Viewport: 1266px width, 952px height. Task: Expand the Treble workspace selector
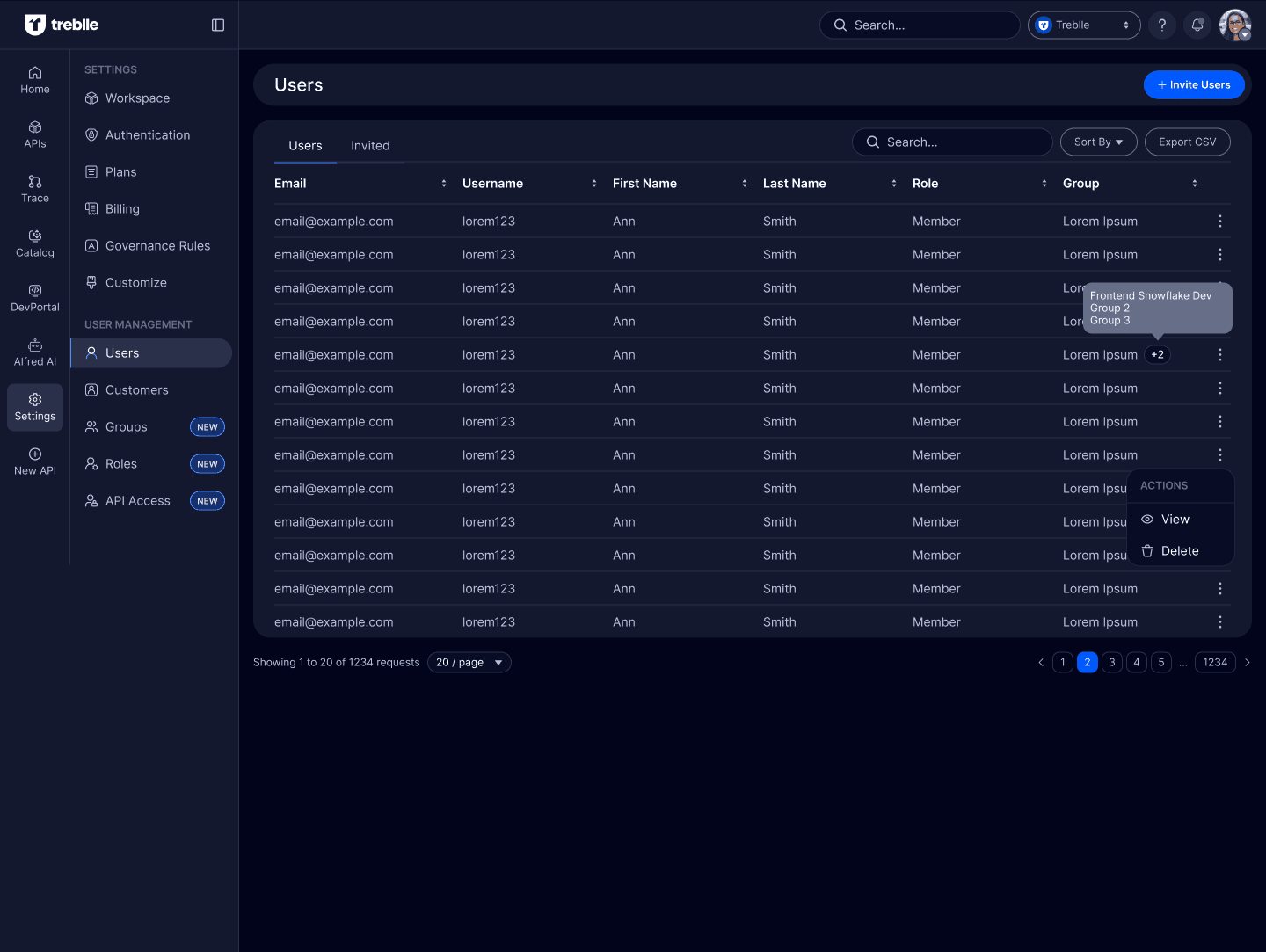(1083, 25)
